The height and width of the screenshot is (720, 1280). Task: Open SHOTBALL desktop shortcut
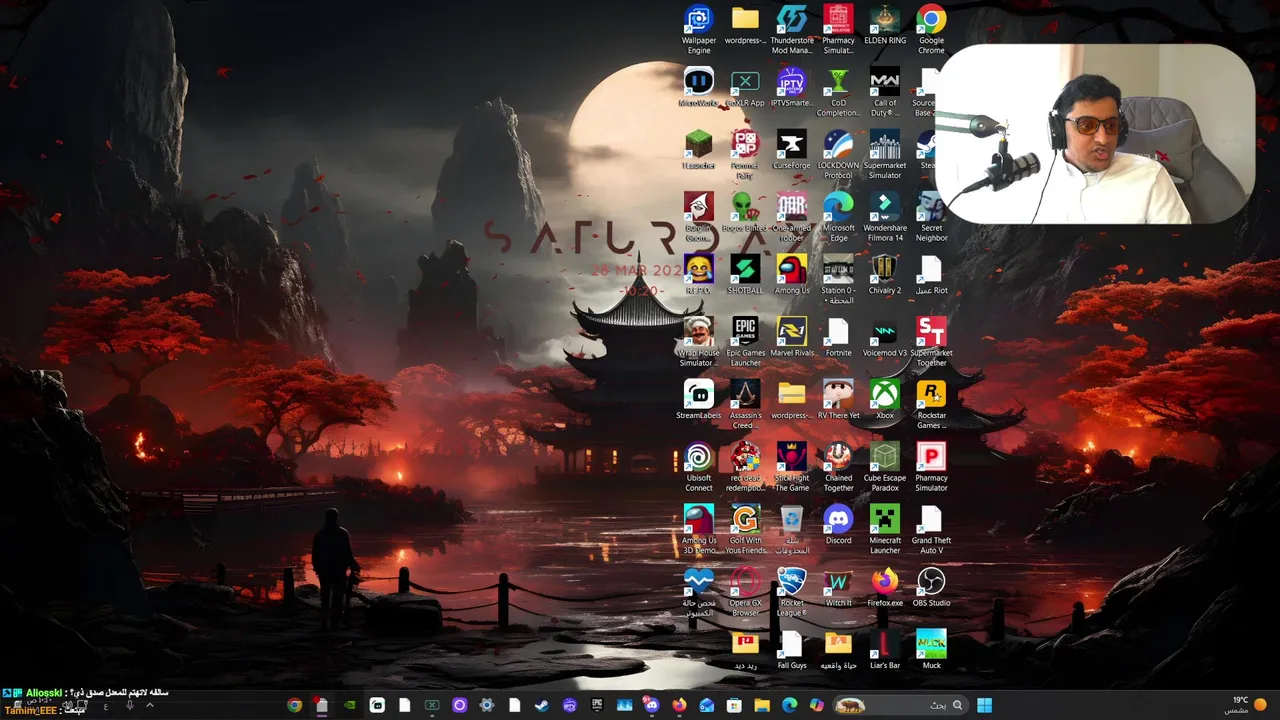tap(745, 275)
